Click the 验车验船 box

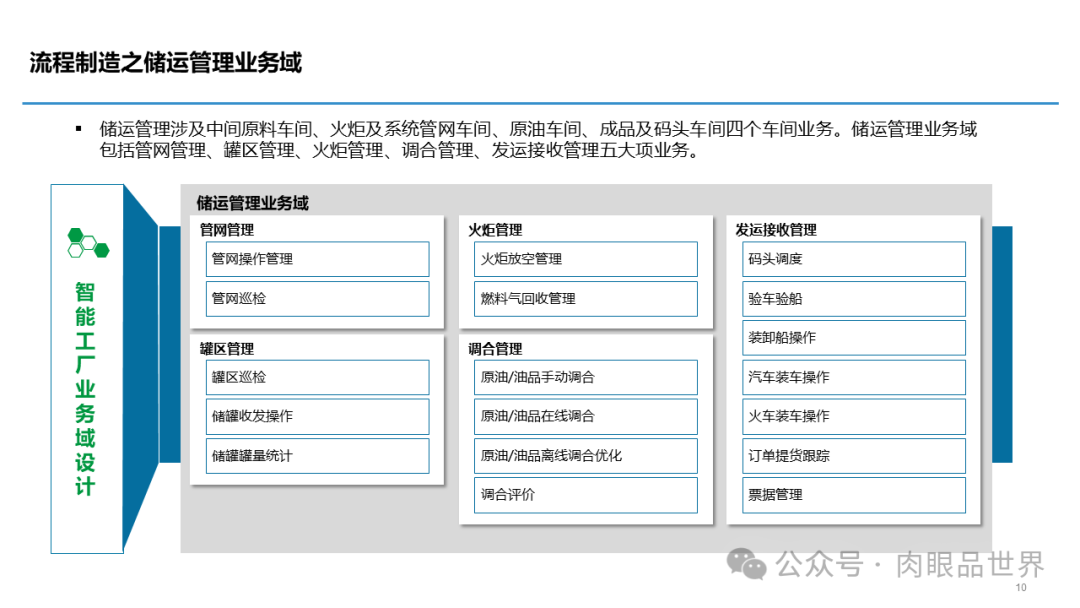click(854, 299)
